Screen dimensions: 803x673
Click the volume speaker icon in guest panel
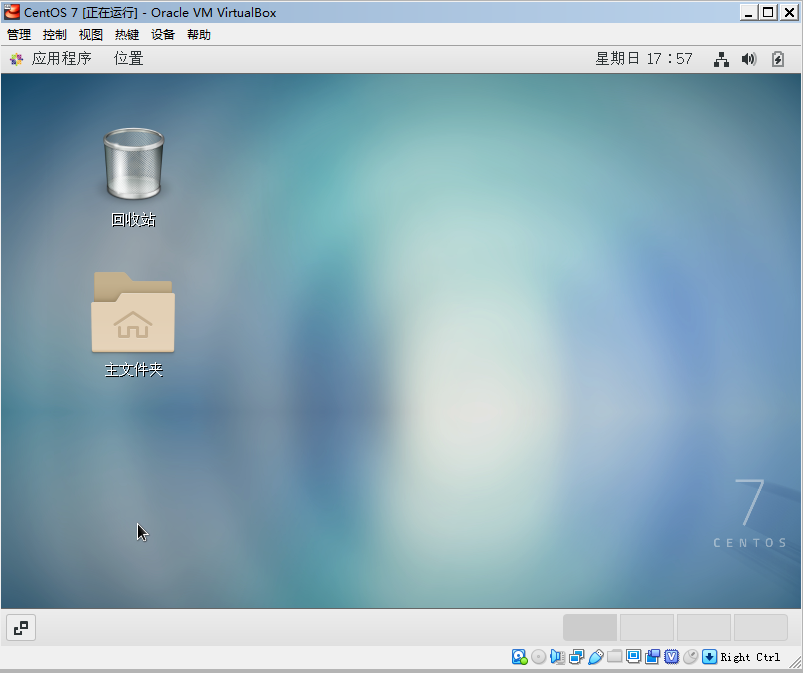tap(748, 59)
